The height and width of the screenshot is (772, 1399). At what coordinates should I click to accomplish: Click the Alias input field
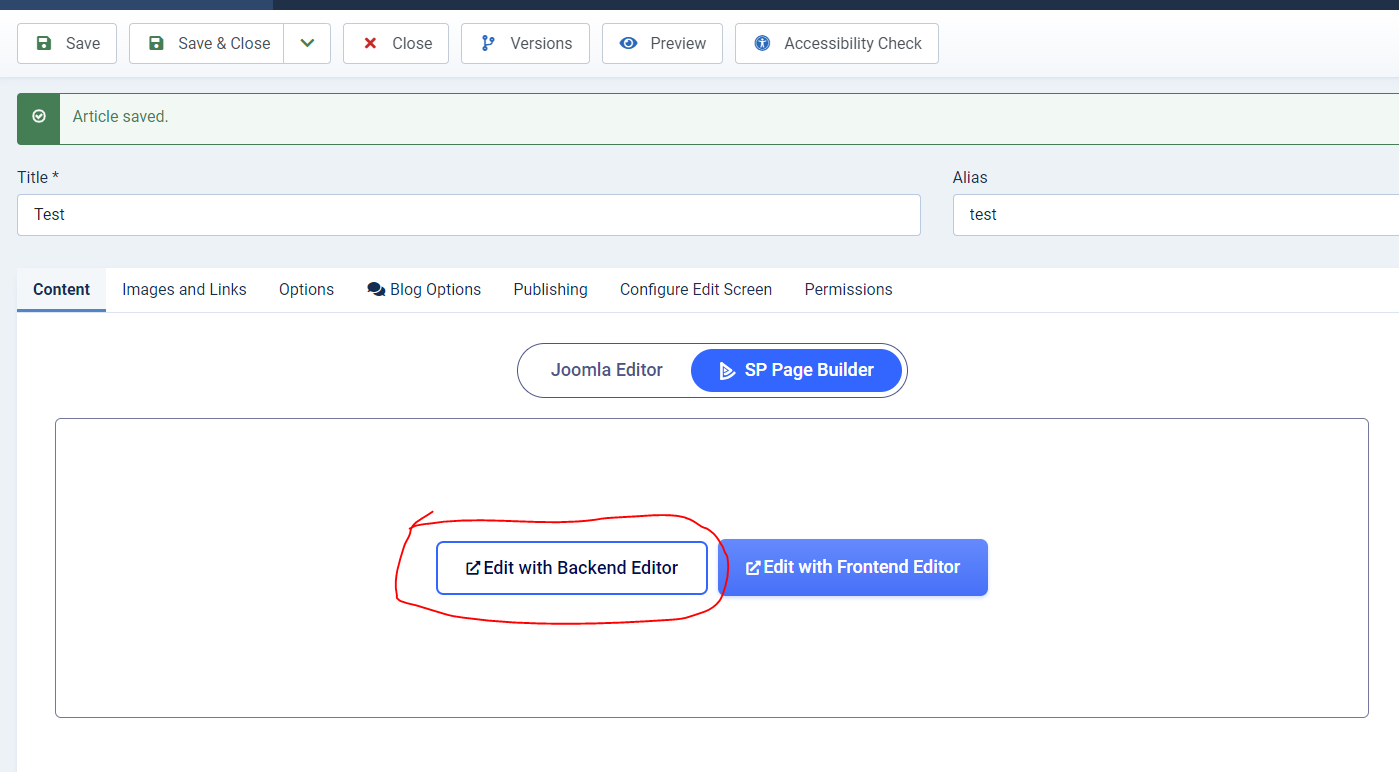pyautogui.click(x=1176, y=215)
